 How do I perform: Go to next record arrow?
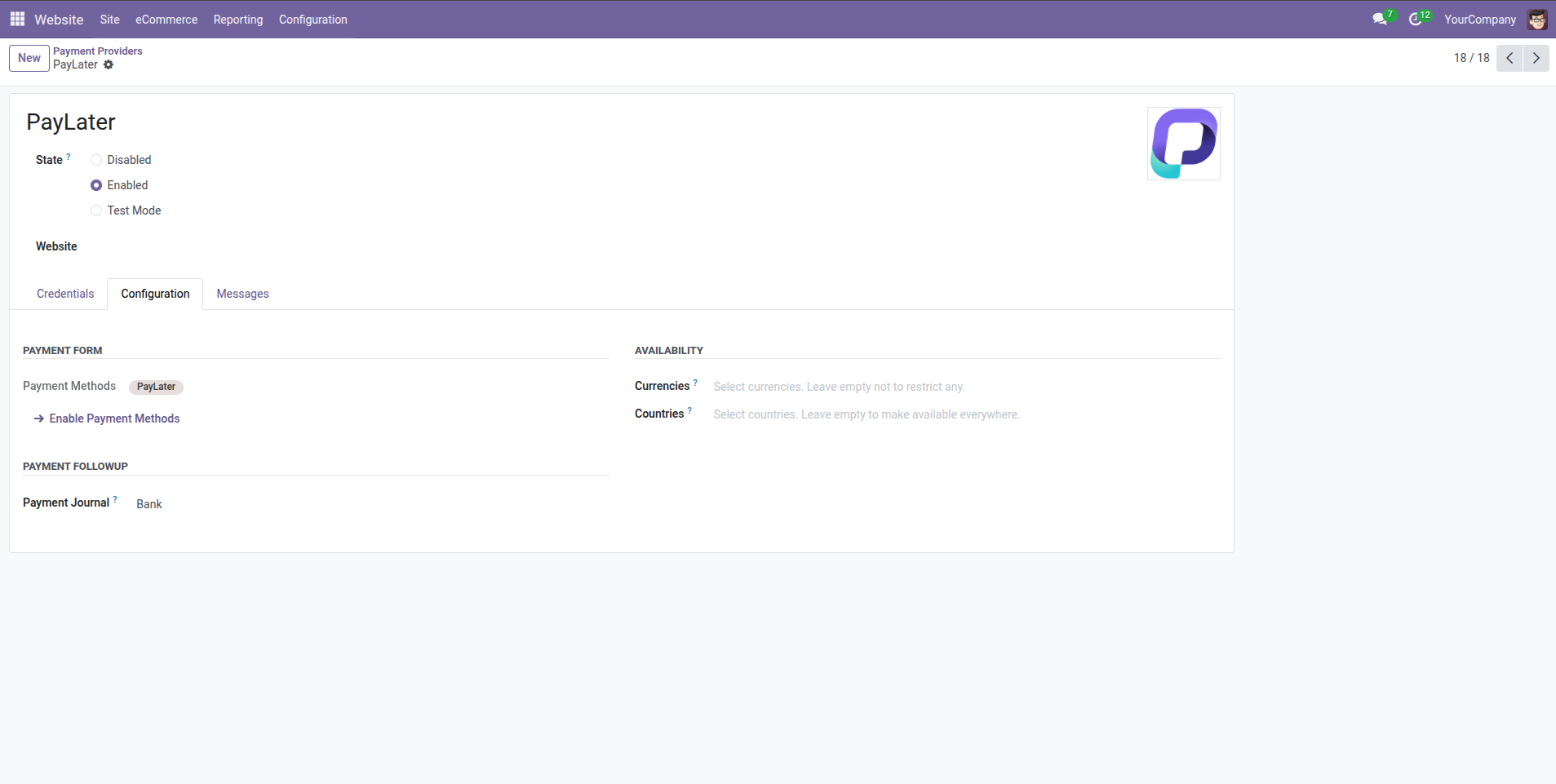point(1536,58)
